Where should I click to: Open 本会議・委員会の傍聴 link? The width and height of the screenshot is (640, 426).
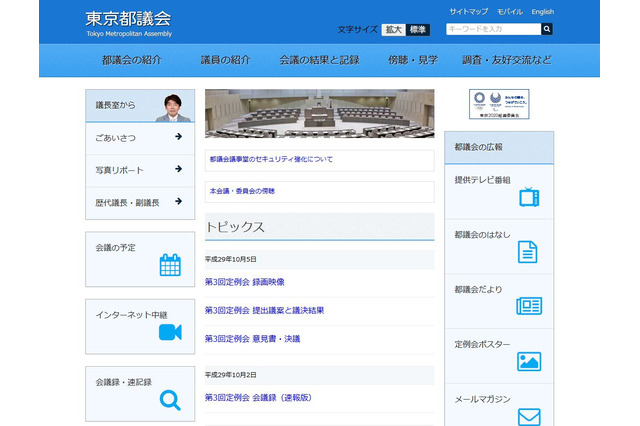[x=242, y=191]
